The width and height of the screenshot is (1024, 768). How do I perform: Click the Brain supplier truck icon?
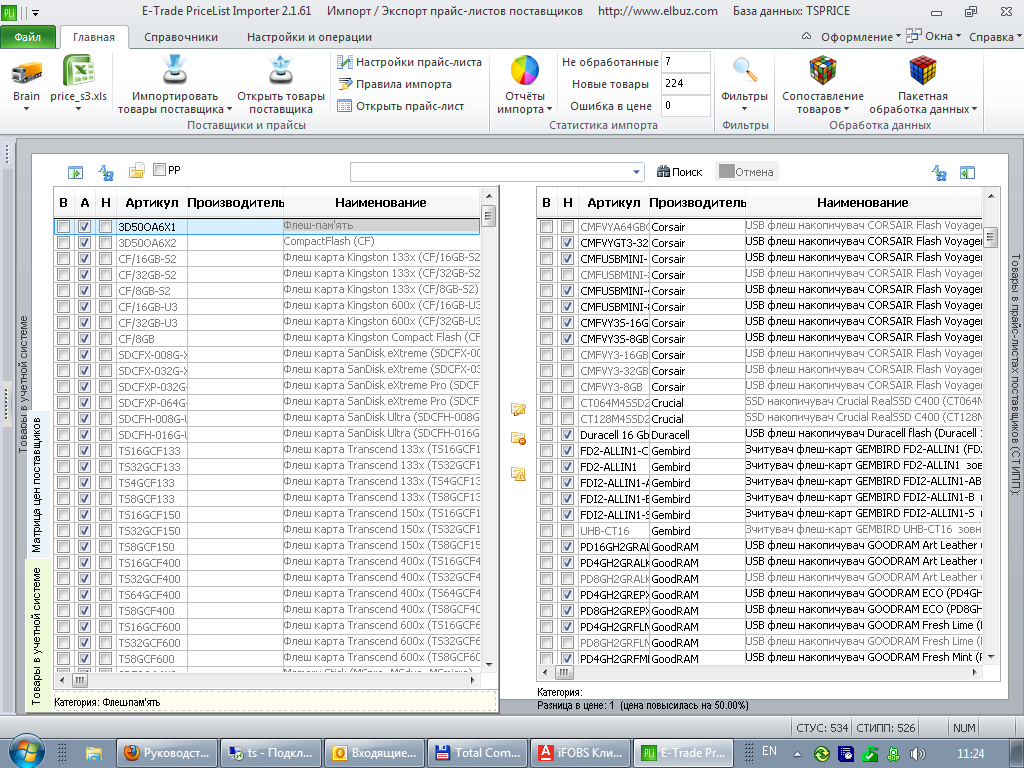coord(26,71)
